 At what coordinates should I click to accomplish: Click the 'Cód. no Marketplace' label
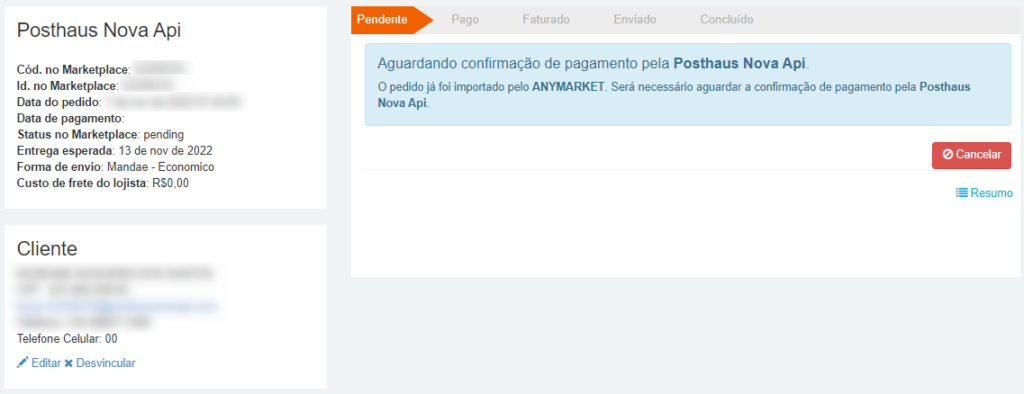[x=74, y=69]
